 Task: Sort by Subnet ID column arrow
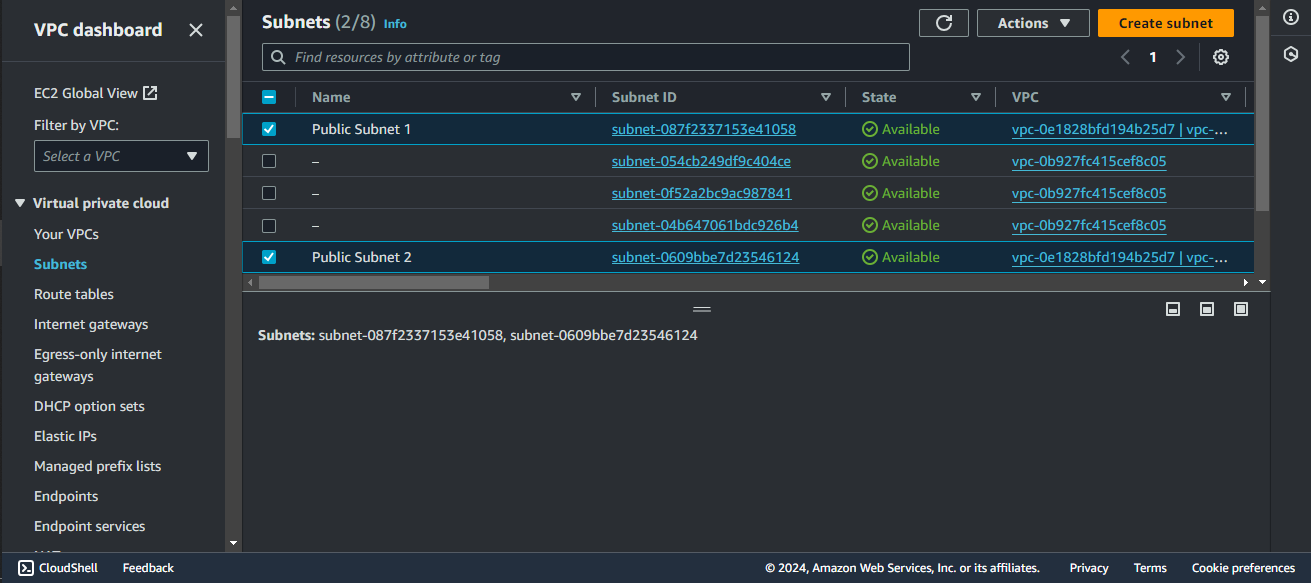click(x=826, y=97)
